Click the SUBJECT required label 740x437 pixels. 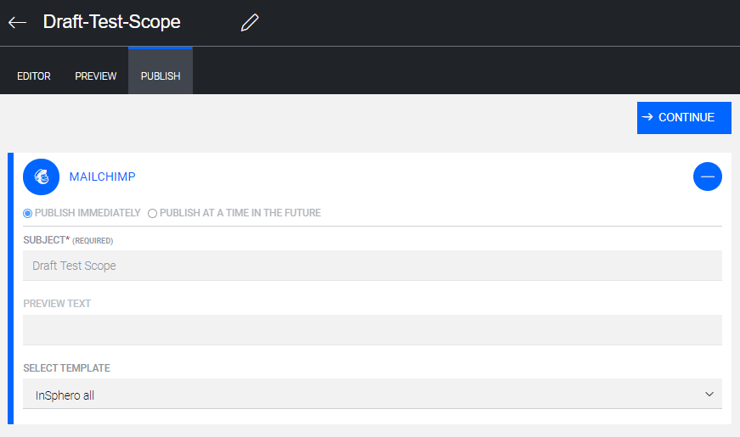[x=68, y=240]
